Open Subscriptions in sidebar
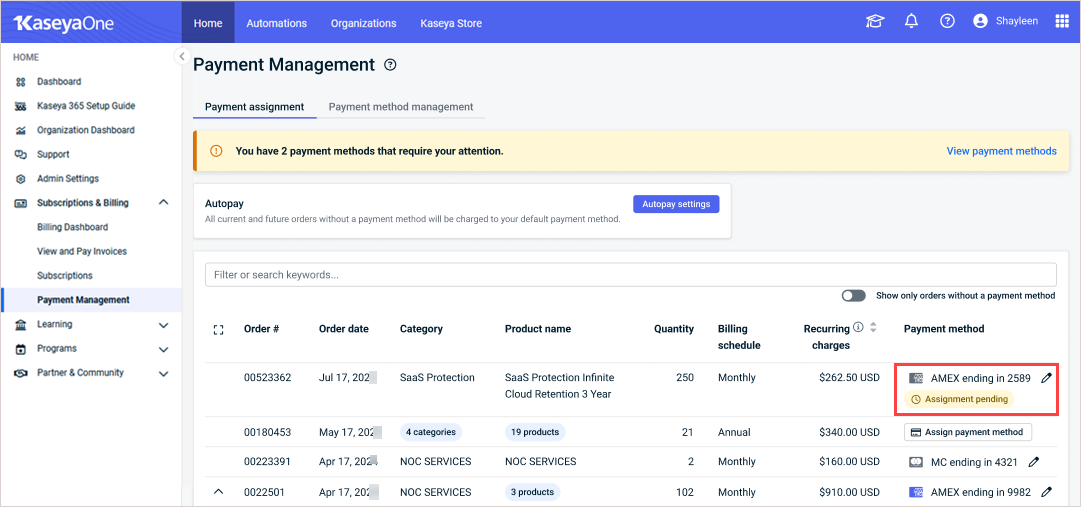This screenshot has width=1081, height=507. 65,275
